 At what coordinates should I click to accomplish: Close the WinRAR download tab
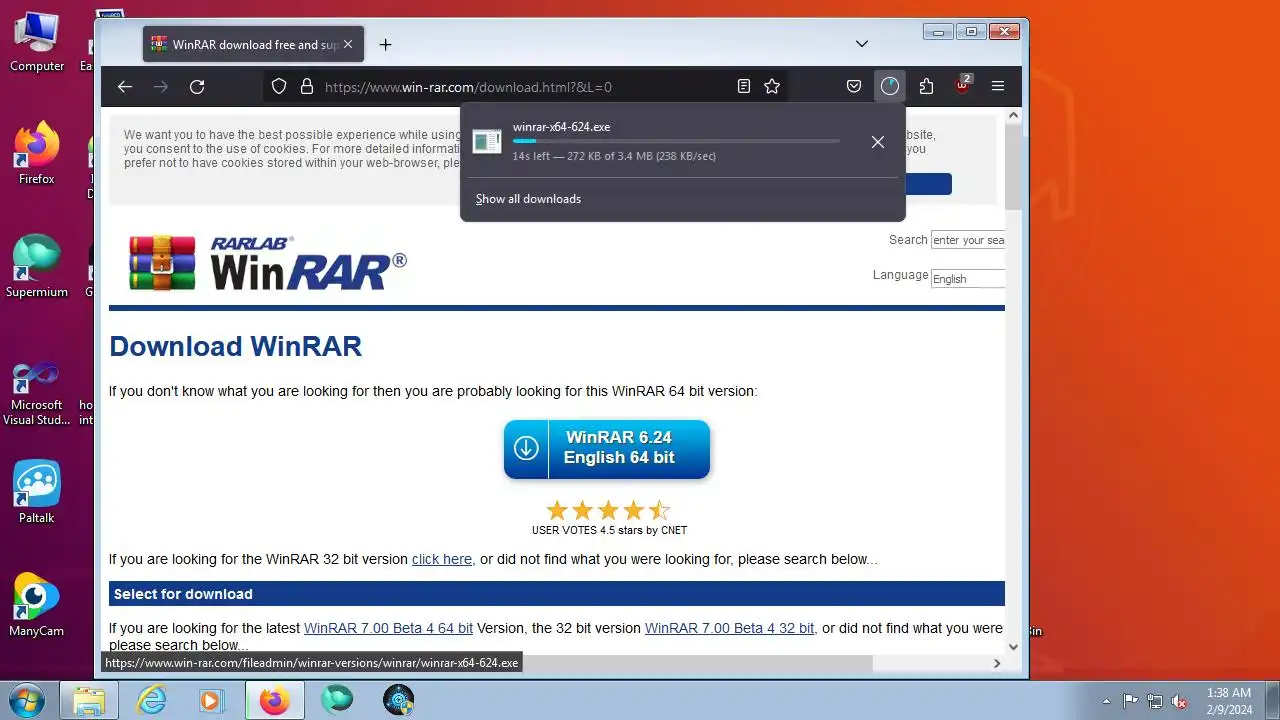pyautogui.click(x=348, y=44)
